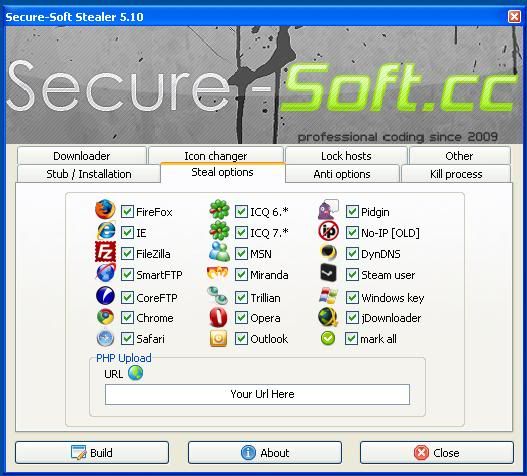Click the green checkmark icon beside mark all

coord(328,338)
